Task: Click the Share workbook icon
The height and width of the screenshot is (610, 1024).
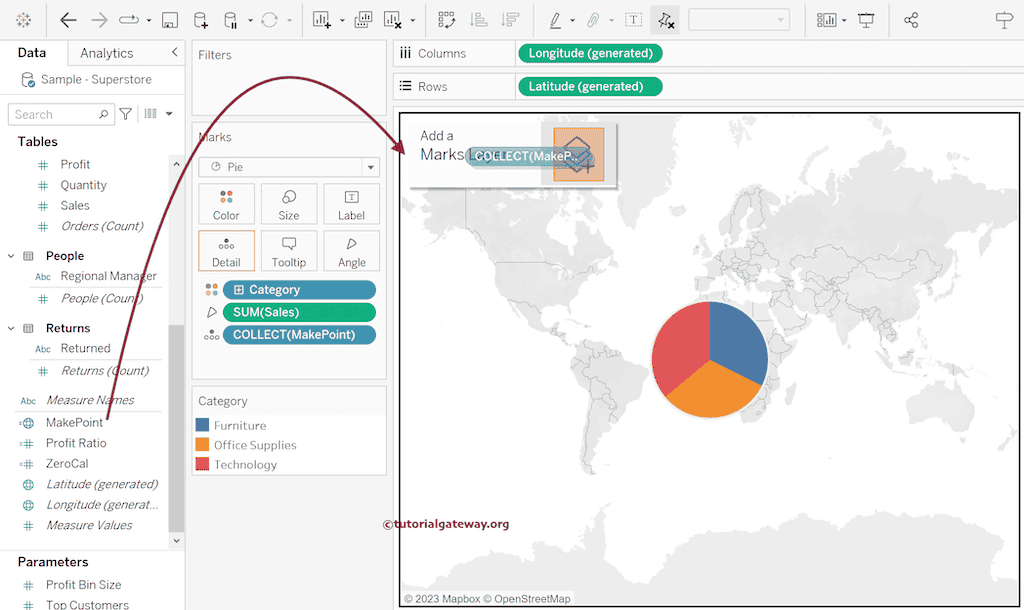Action: point(911,20)
